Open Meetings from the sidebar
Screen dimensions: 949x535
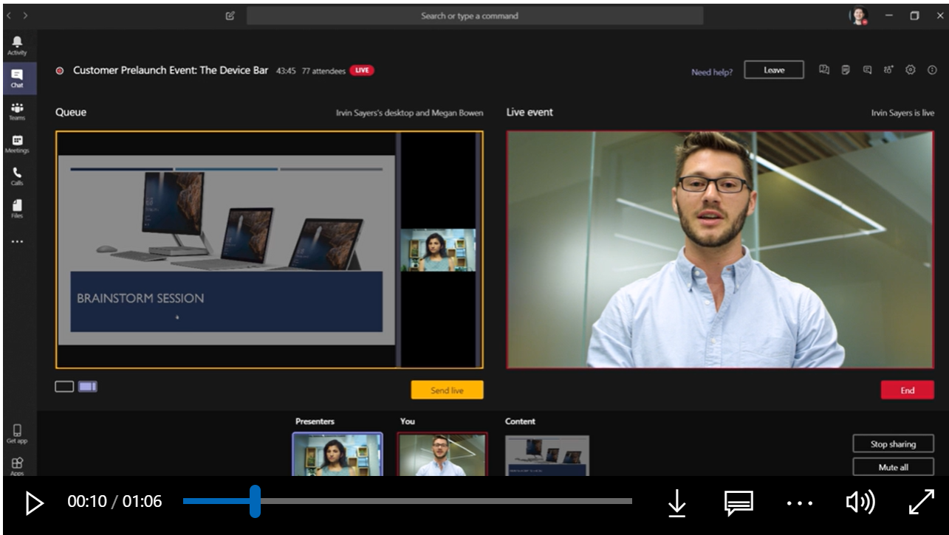(17, 144)
